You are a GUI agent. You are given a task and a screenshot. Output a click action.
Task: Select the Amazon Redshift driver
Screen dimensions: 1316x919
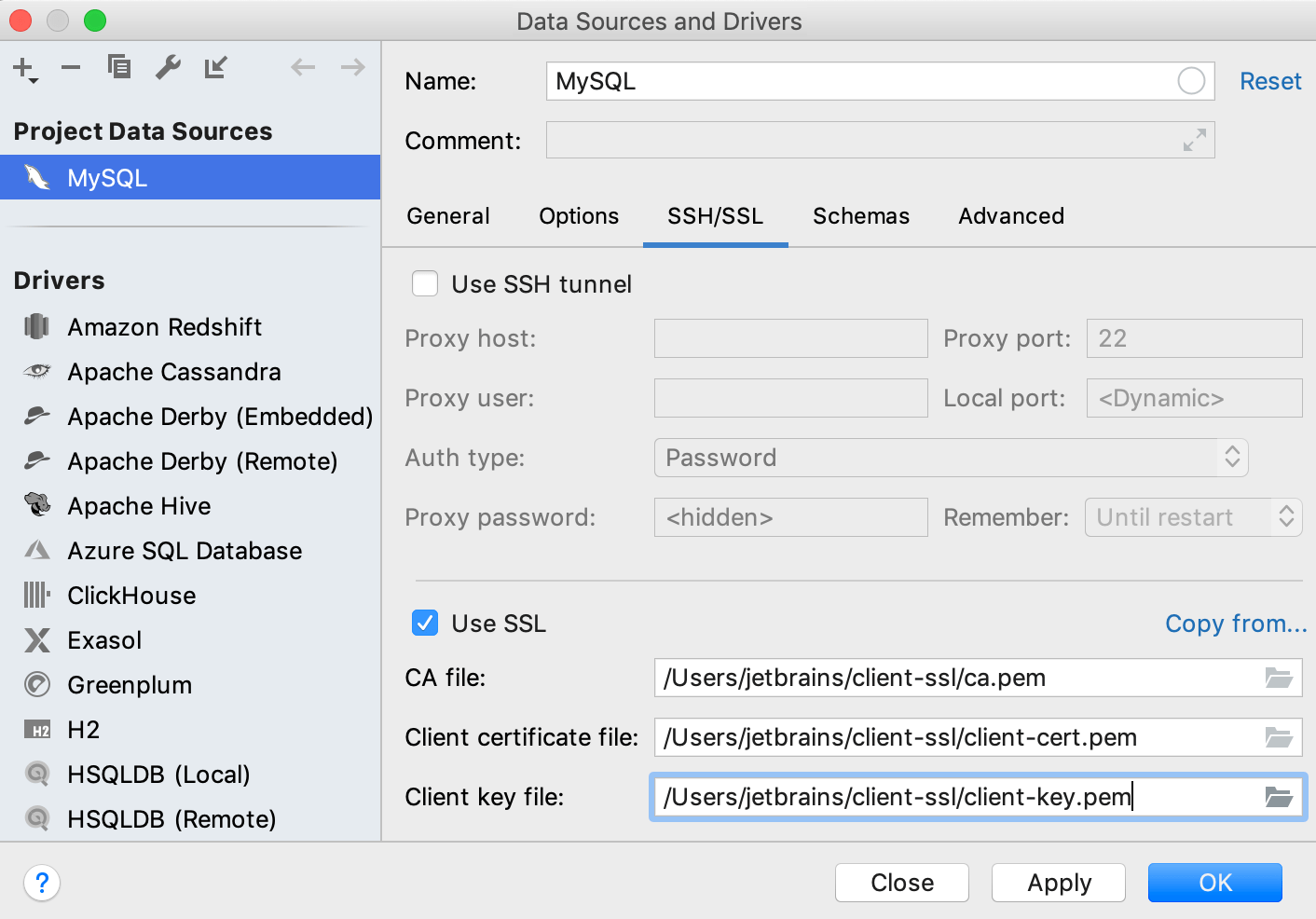190,327
